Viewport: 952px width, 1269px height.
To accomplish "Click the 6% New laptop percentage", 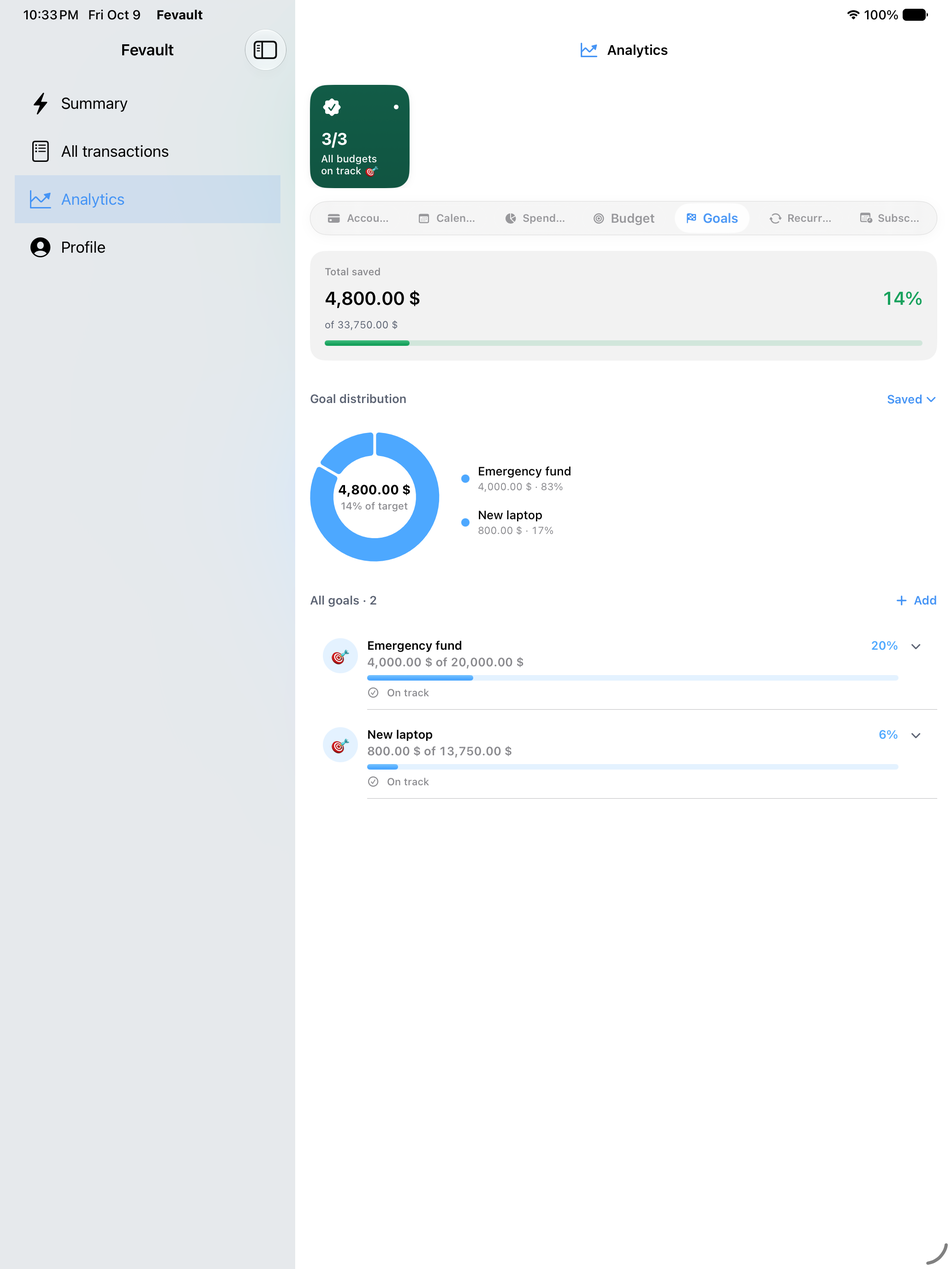I will pyautogui.click(x=888, y=735).
